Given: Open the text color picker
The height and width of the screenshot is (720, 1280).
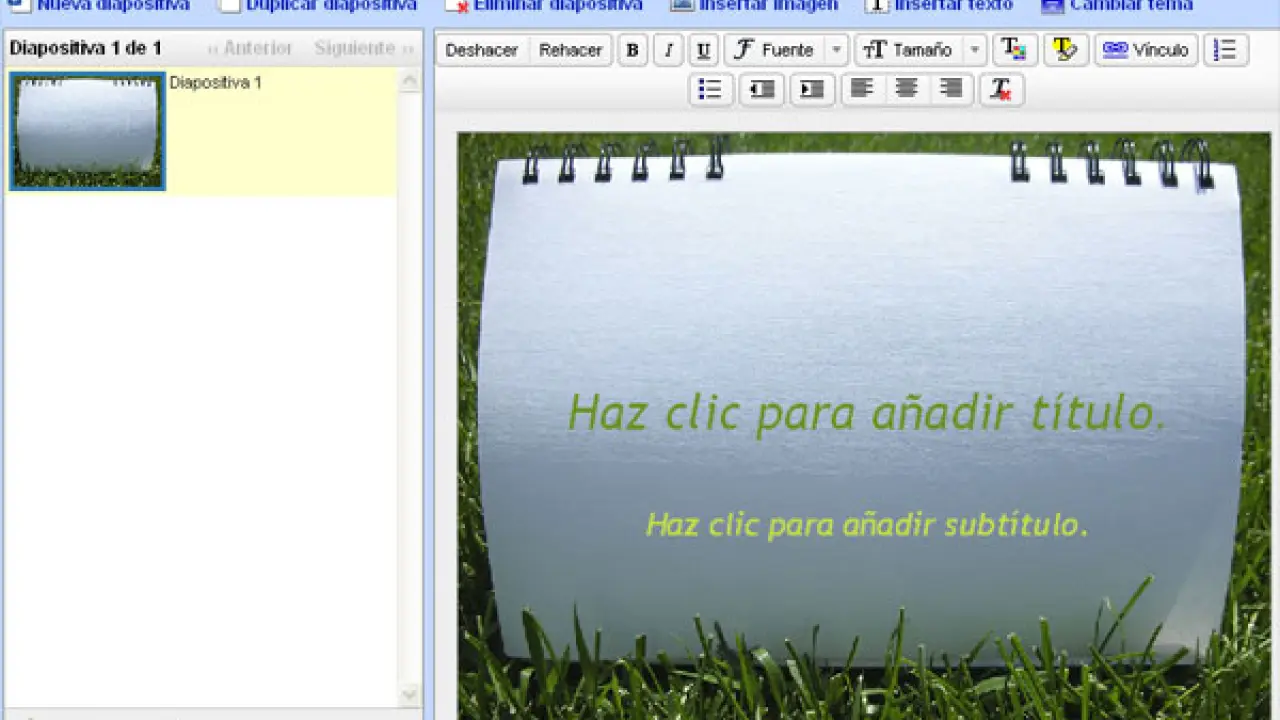Looking at the screenshot, I should 1014,50.
